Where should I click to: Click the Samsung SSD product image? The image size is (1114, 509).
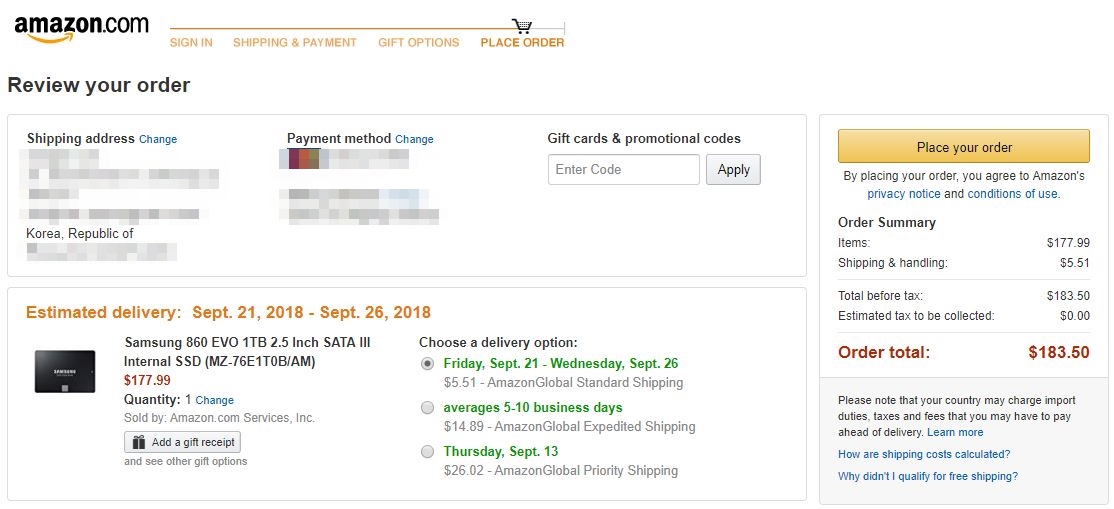pyautogui.click(x=65, y=371)
